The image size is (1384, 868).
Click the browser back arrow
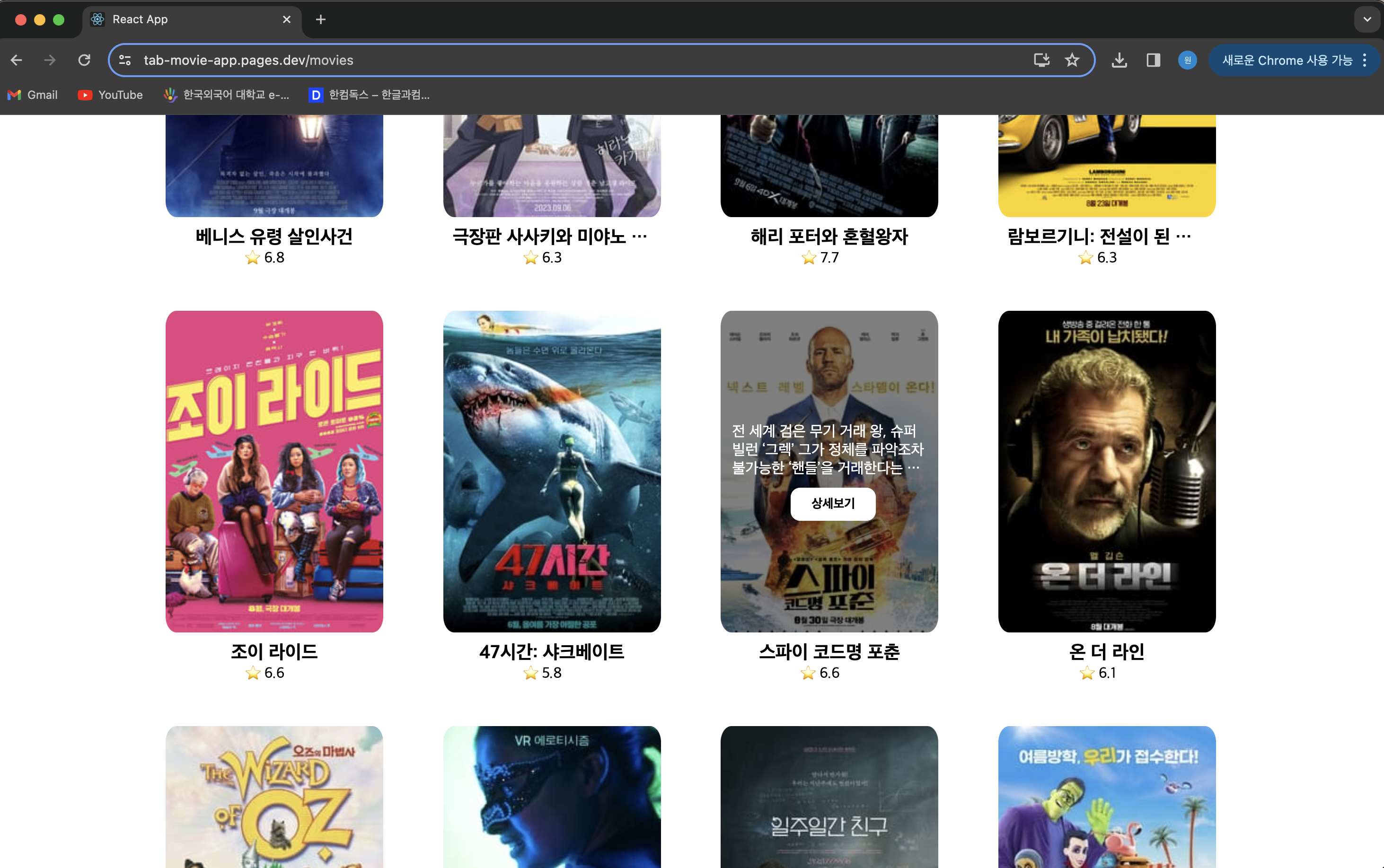coord(16,60)
